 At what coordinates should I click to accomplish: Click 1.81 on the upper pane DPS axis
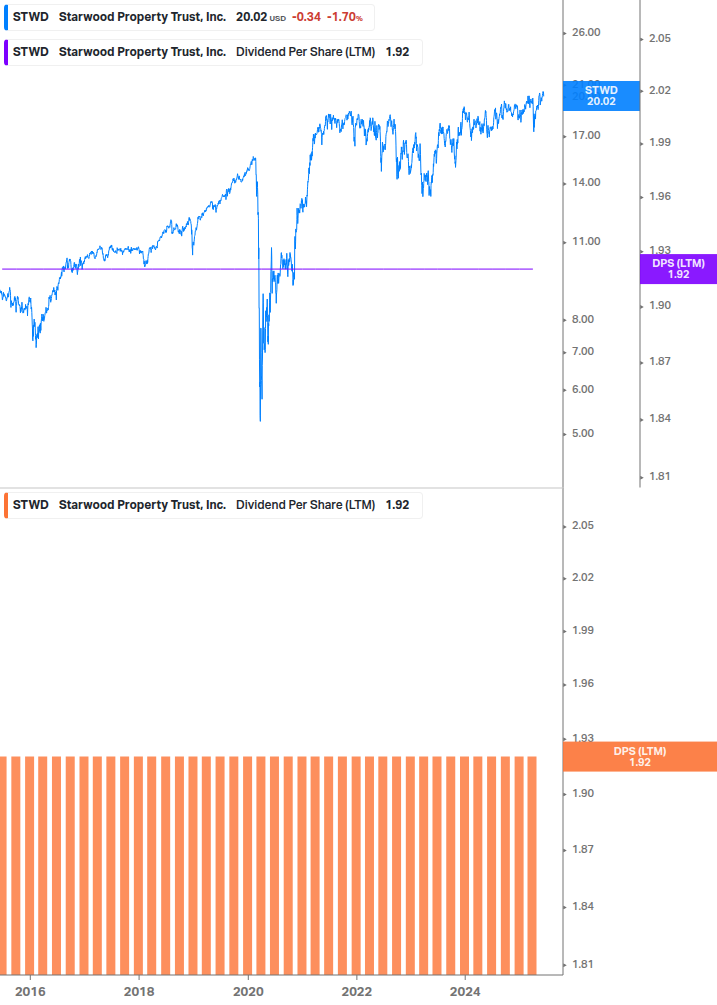point(660,476)
